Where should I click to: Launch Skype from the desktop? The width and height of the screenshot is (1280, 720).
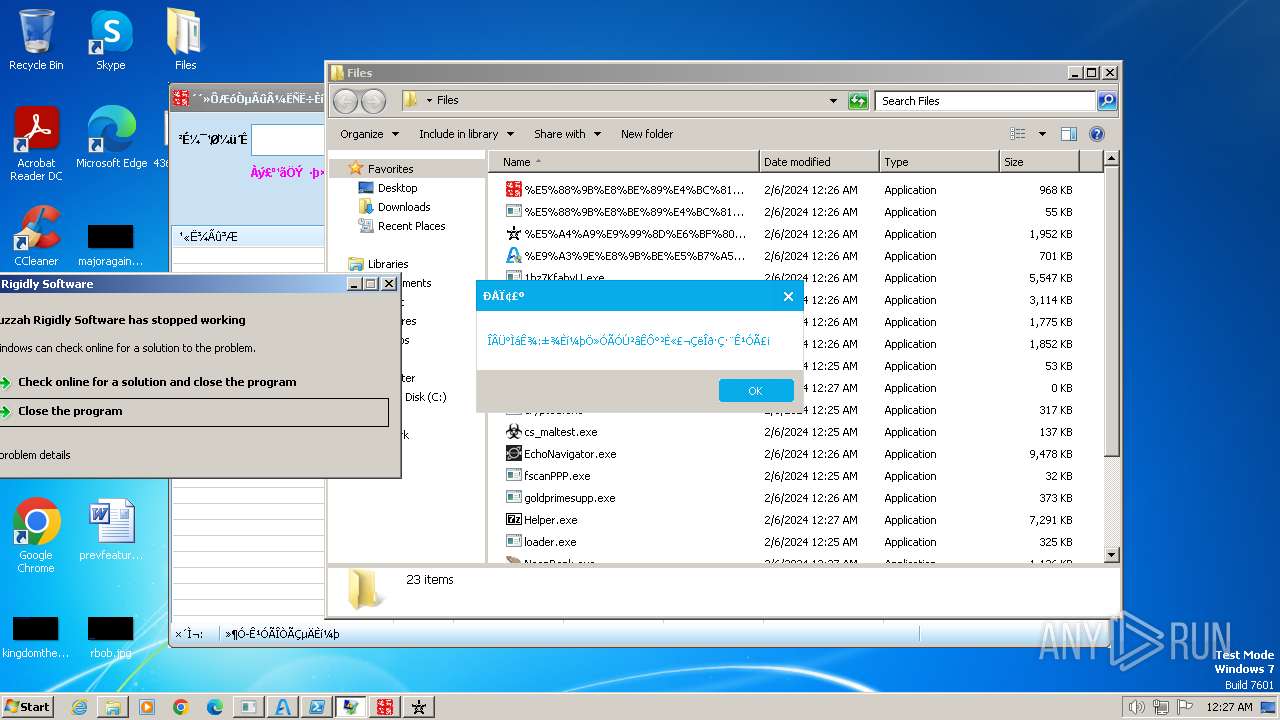pyautogui.click(x=110, y=40)
